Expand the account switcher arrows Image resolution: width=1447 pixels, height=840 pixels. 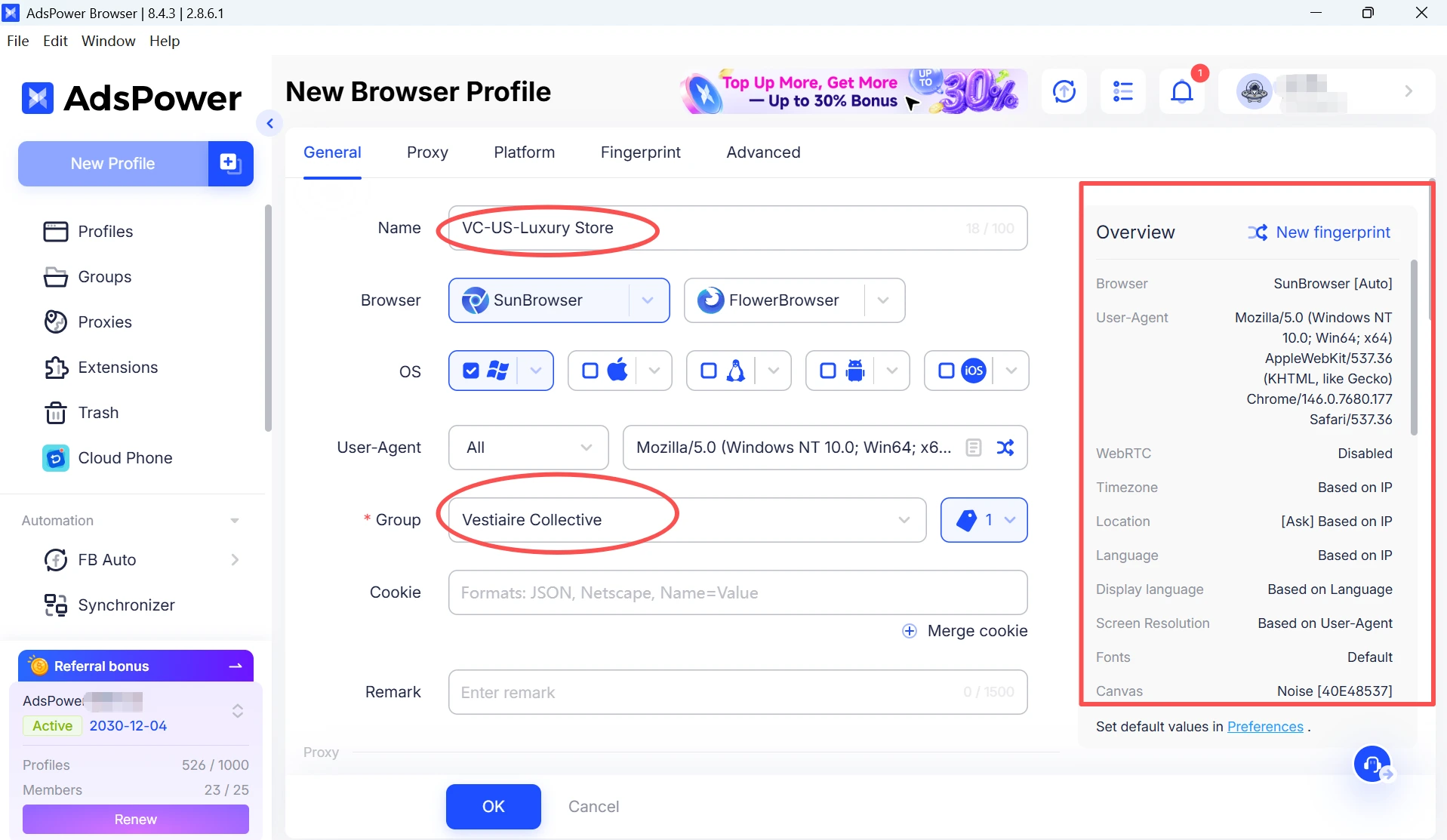point(238,711)
